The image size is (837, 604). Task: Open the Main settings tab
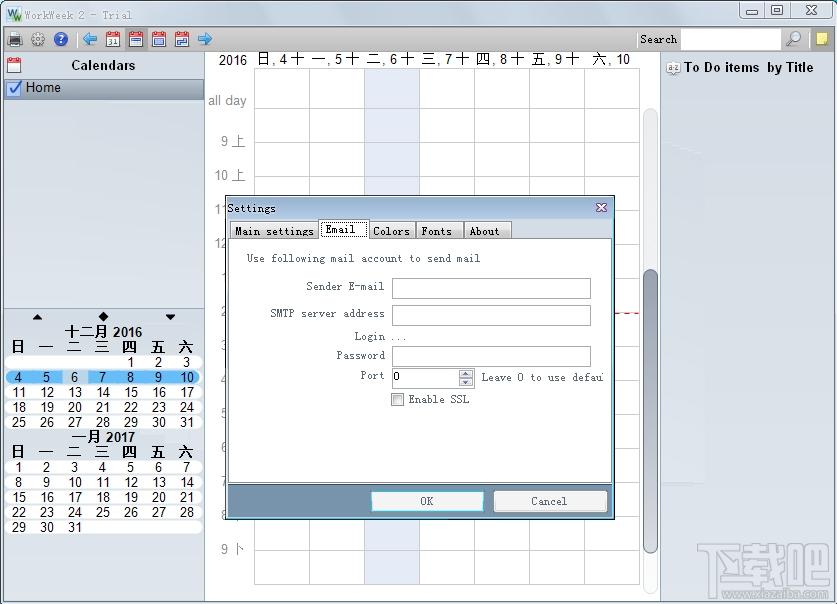click(x=274, y=231)
